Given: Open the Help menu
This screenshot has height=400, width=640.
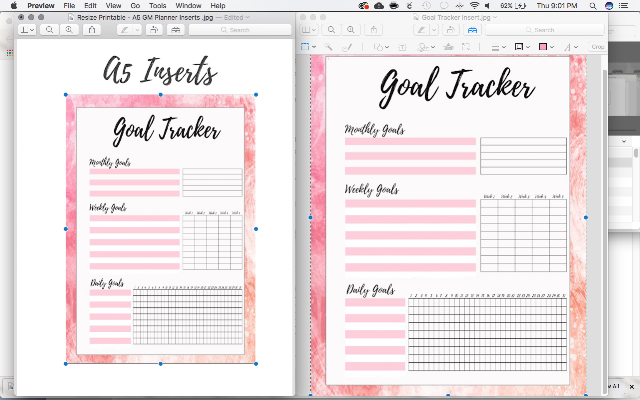Looking at the screenshot, I should point(218,5).
